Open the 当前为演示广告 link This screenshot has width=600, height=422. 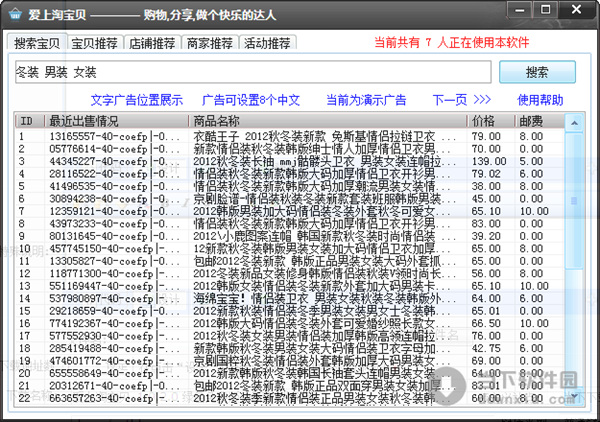pos(366,100)
